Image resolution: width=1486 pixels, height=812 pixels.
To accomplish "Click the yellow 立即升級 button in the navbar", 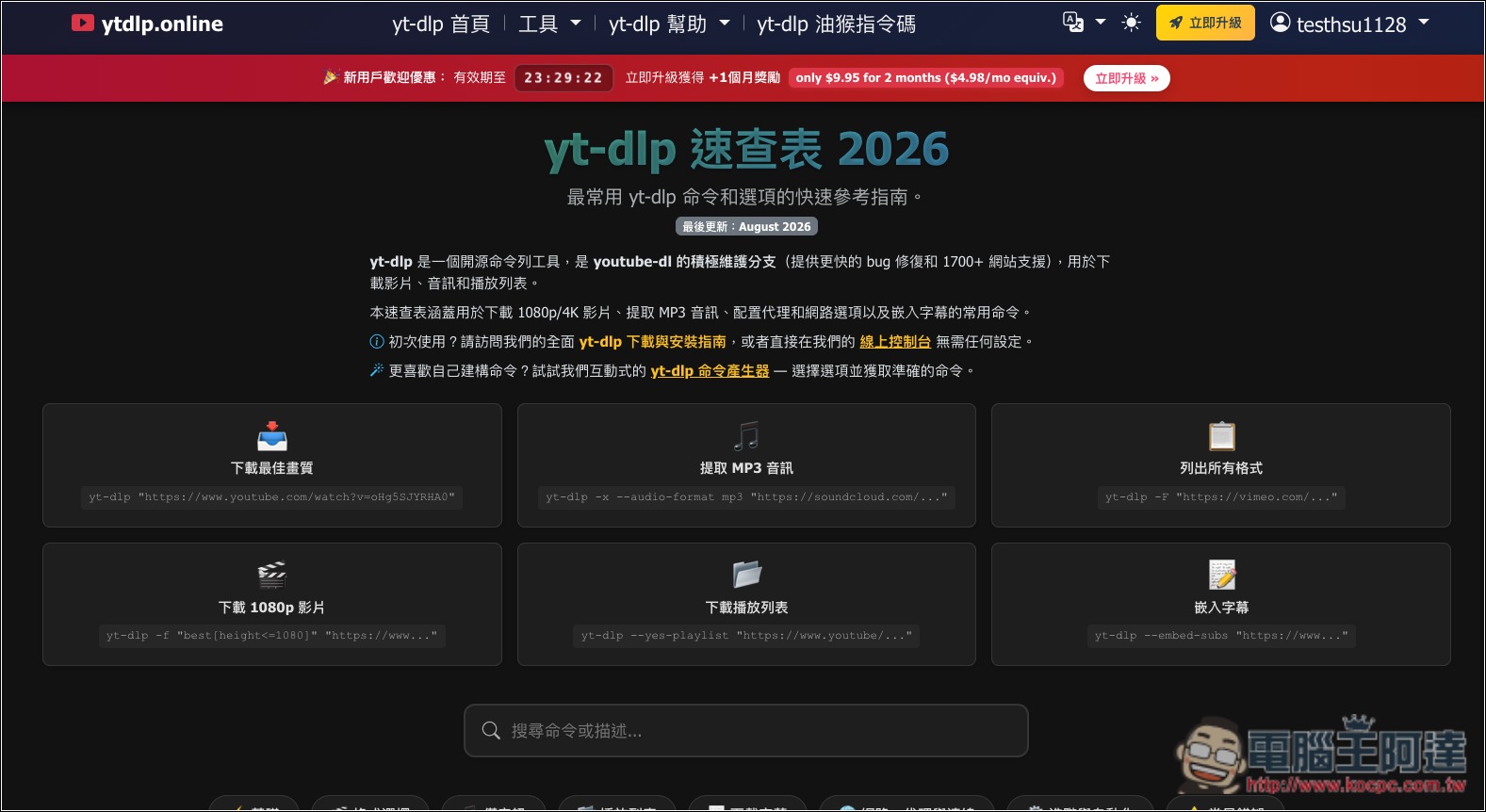I will (1205, 23).
